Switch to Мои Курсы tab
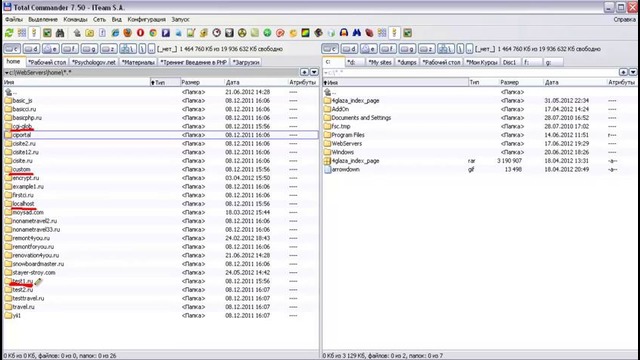This screenshot has width=640, height=360. (482, 62)
